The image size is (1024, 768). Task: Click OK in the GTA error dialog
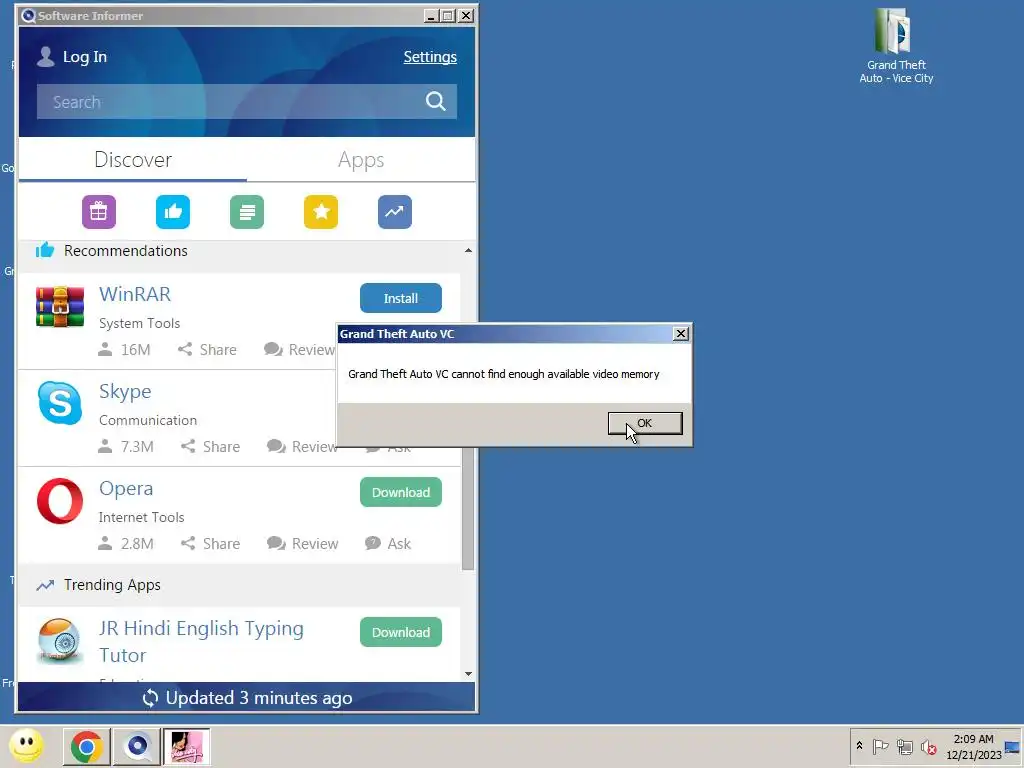(x=645, y=423)
